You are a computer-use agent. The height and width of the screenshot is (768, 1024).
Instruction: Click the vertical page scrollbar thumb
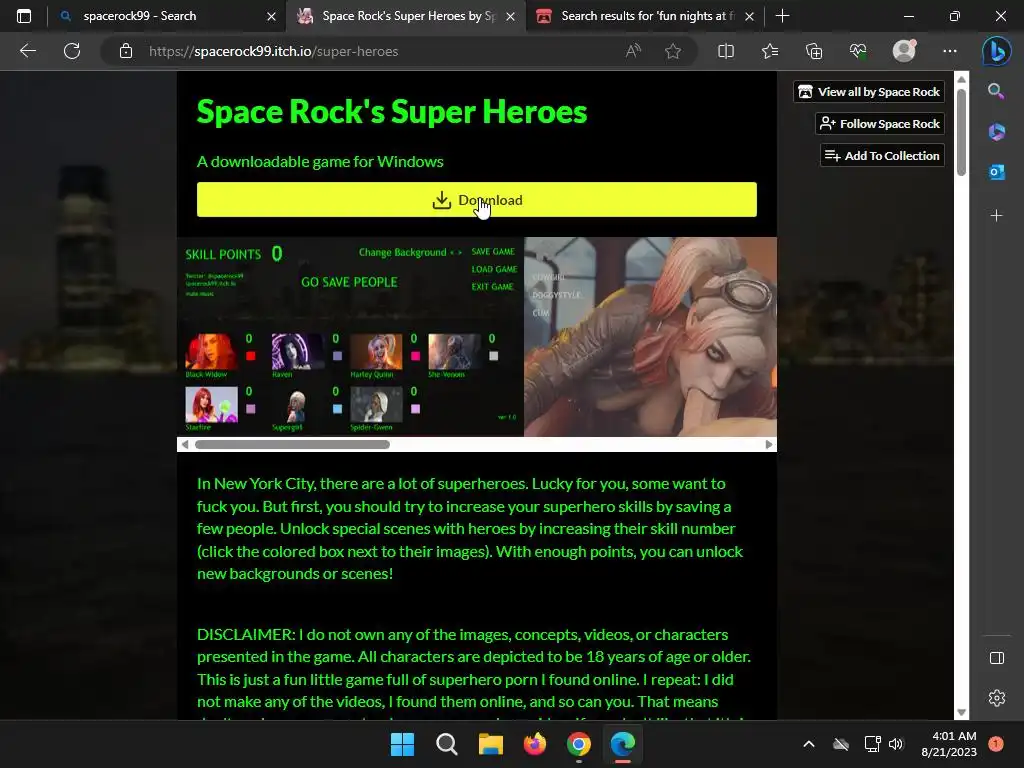click(x=961, y=132)
